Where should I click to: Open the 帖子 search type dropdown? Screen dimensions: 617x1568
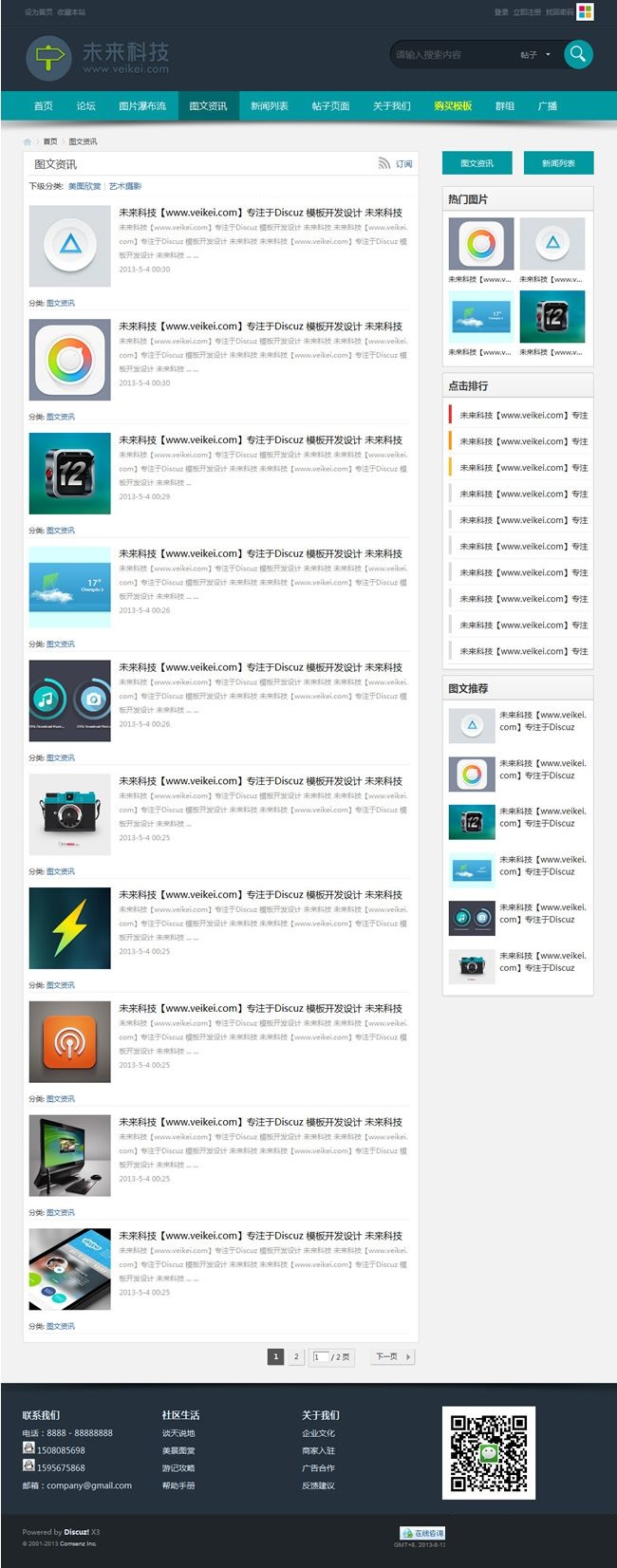[x=535, y=54]
